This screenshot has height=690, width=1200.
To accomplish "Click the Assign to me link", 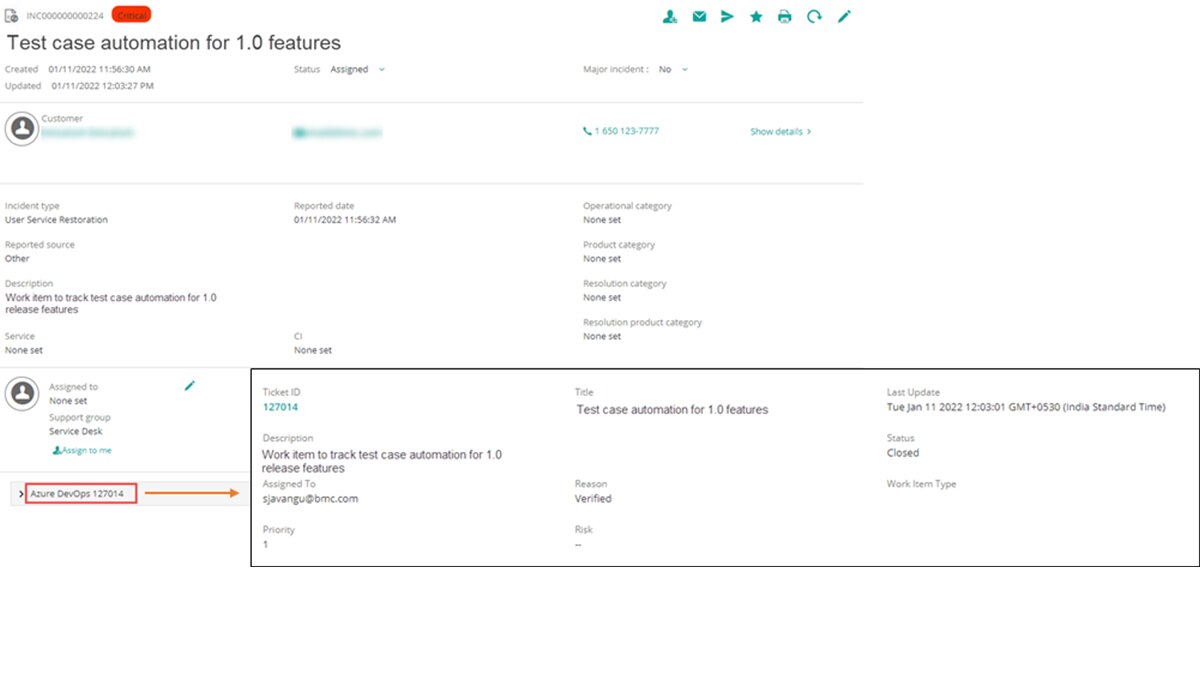I will (x=82, y=450).
